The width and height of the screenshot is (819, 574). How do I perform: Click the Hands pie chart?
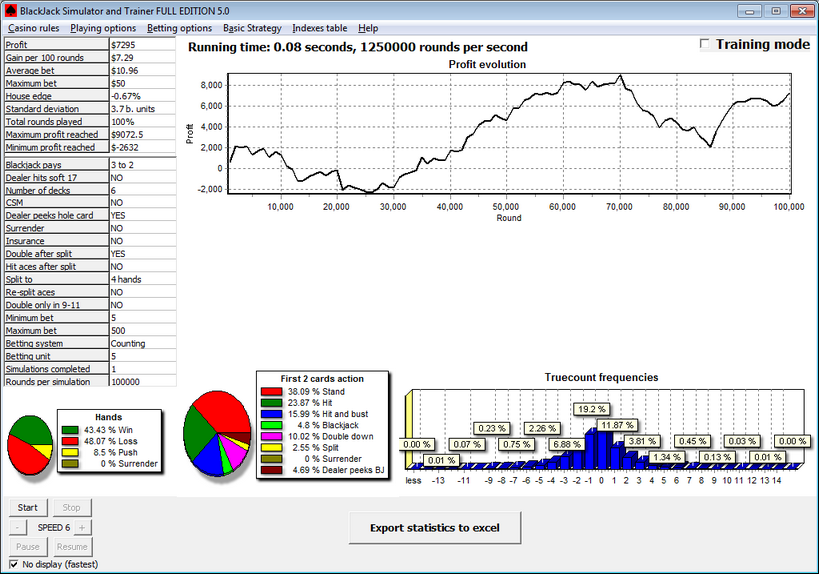pos(29,443)
